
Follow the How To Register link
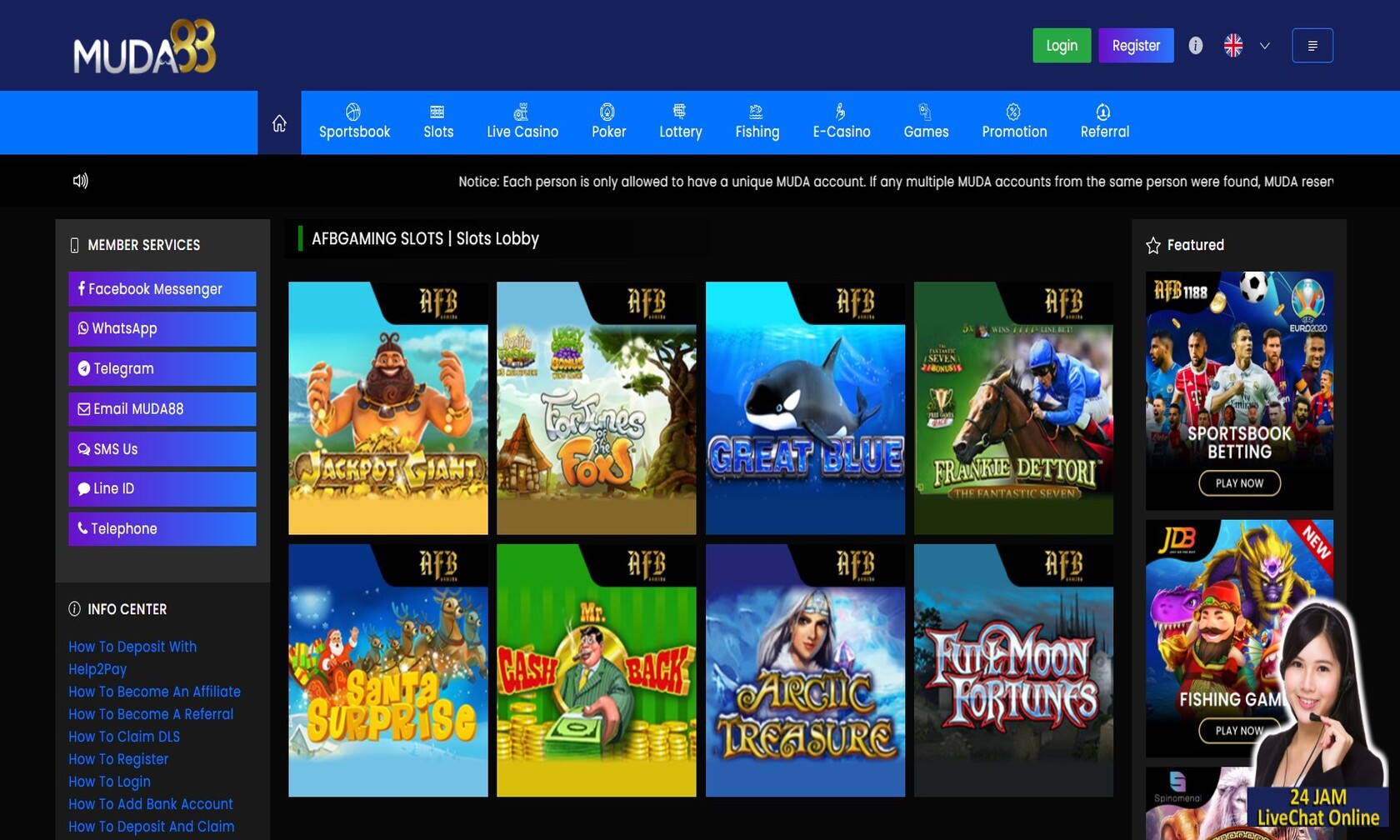118,759
